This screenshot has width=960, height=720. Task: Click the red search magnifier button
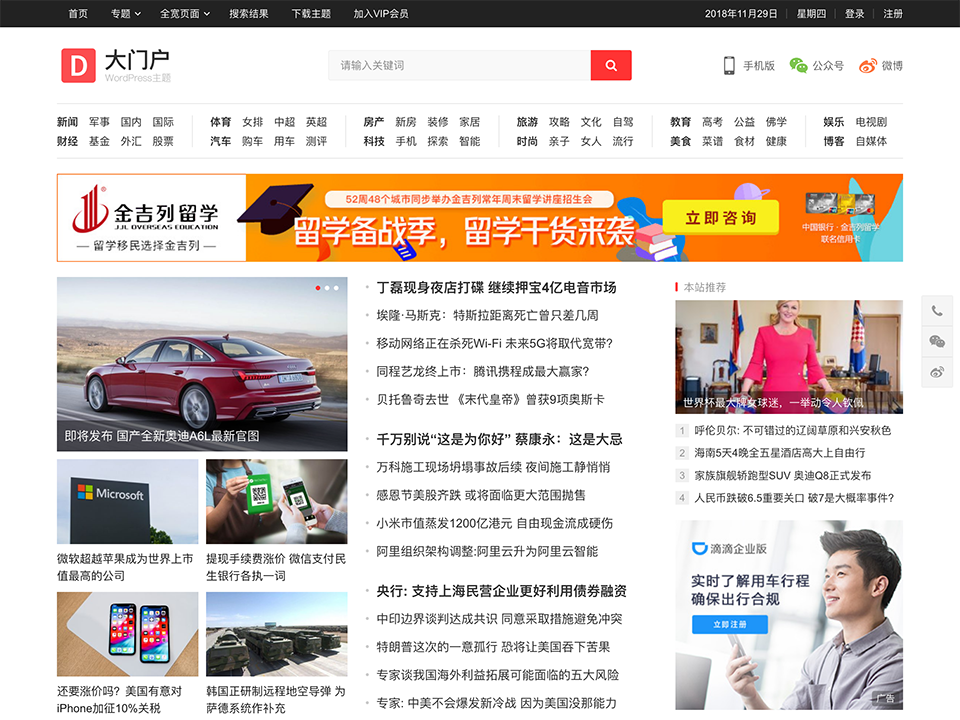pos(610,64)
